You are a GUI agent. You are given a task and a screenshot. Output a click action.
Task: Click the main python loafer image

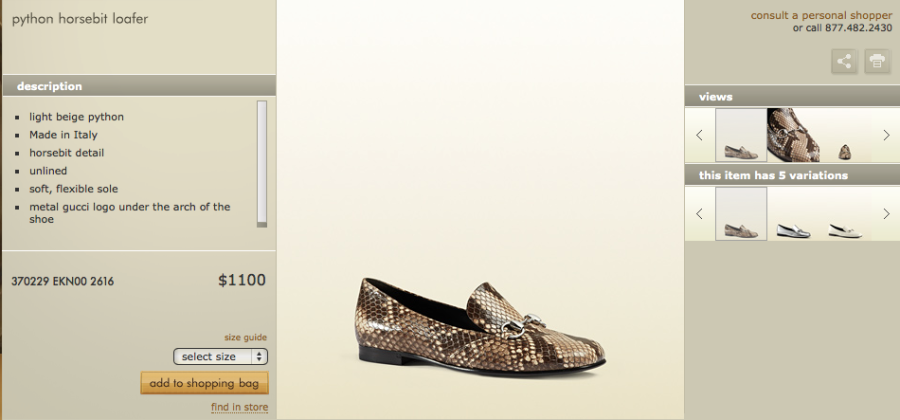coord(480,322)
